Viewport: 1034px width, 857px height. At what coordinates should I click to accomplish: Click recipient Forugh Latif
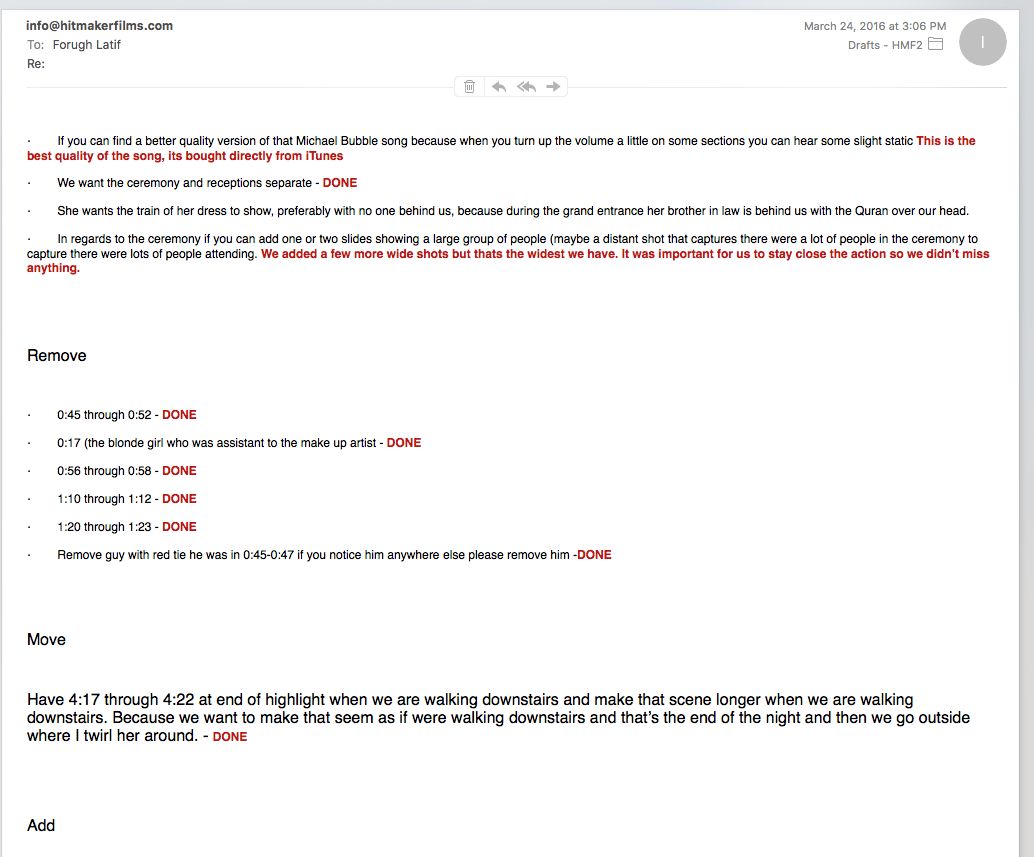click(x=86, y=45)
